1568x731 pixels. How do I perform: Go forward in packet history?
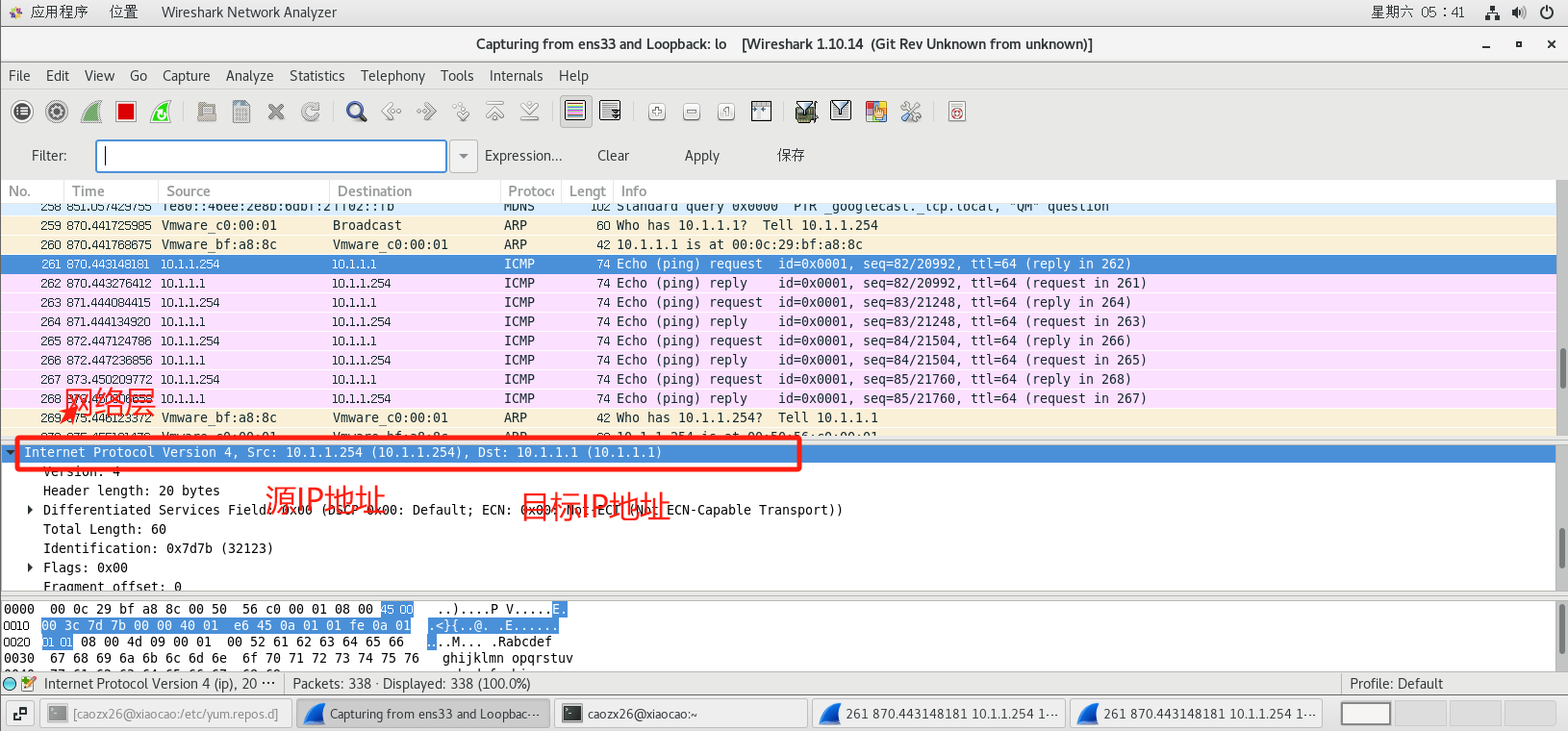(x=426, y=112)
